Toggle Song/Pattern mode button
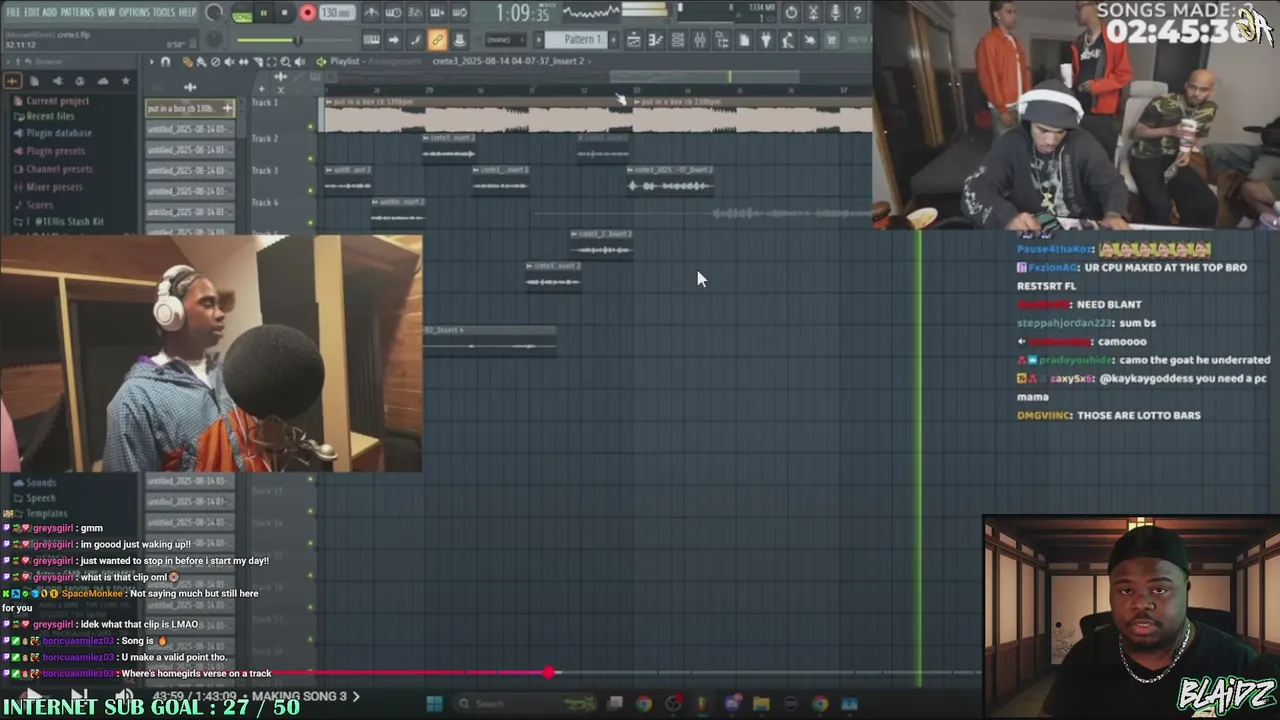This screenshot has width=1280, height=720. [x=242, y=14]
